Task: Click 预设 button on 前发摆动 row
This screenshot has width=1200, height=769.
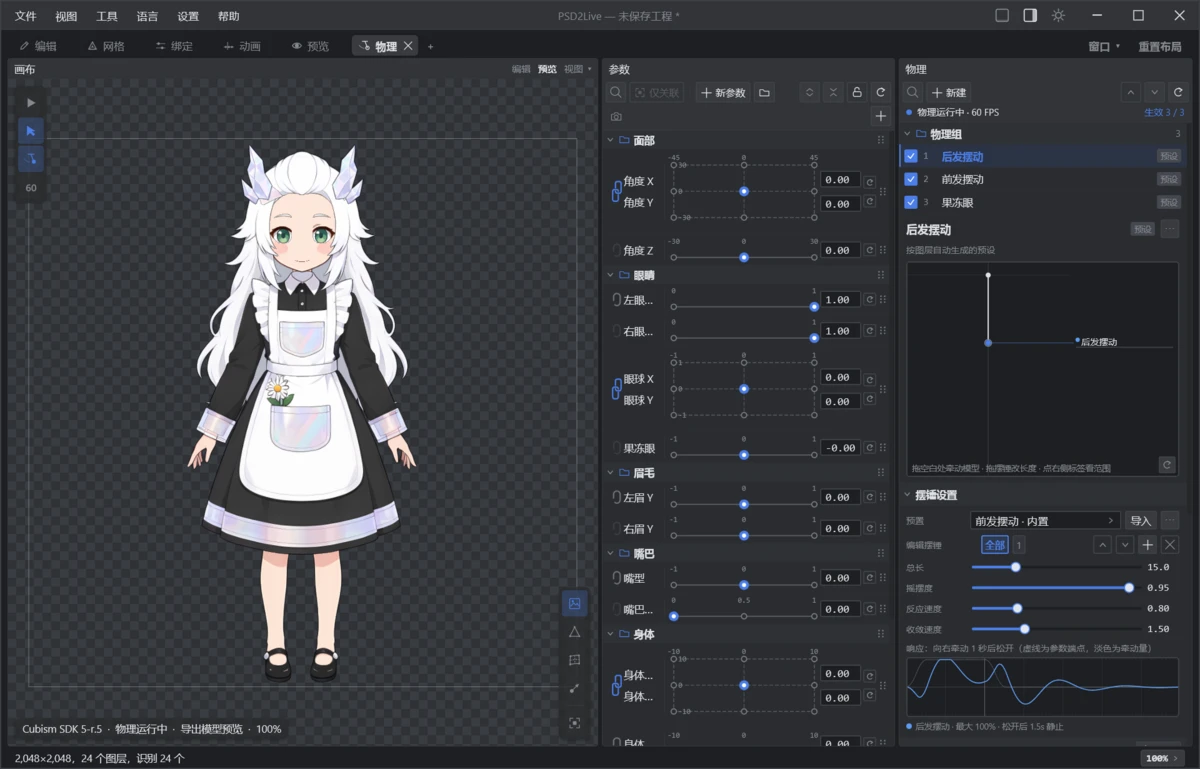Action: 1168,179
